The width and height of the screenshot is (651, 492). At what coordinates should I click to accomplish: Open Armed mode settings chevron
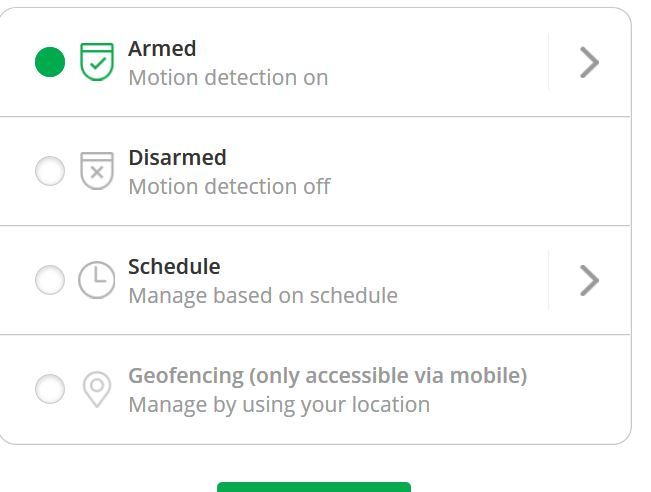click(589, 62)
